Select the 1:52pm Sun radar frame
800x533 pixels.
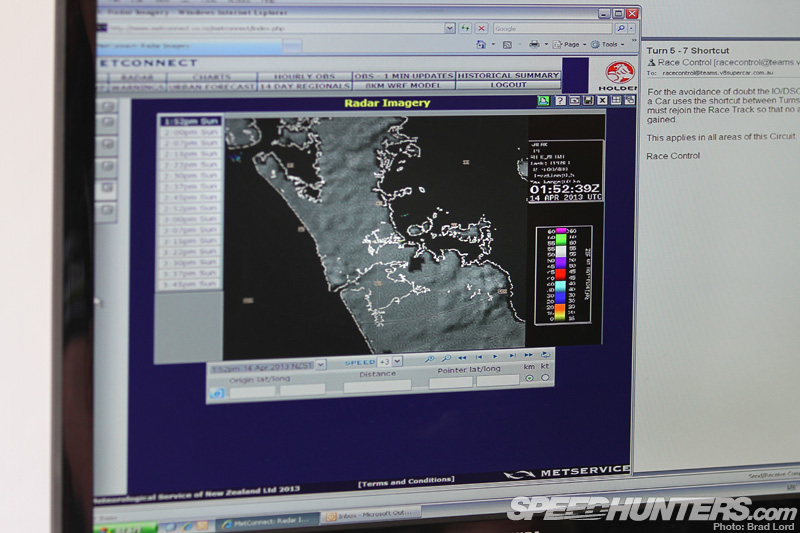pyautogui.click(x=191, y=121)
